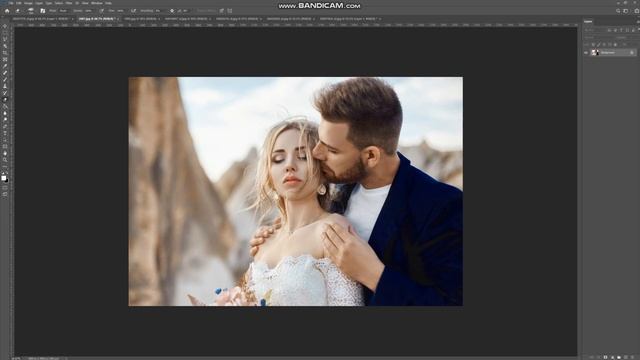Open the search icon at top right
The width and height of the screenshot is (640, 360).
pyautogui.click(x=618, y=11)
